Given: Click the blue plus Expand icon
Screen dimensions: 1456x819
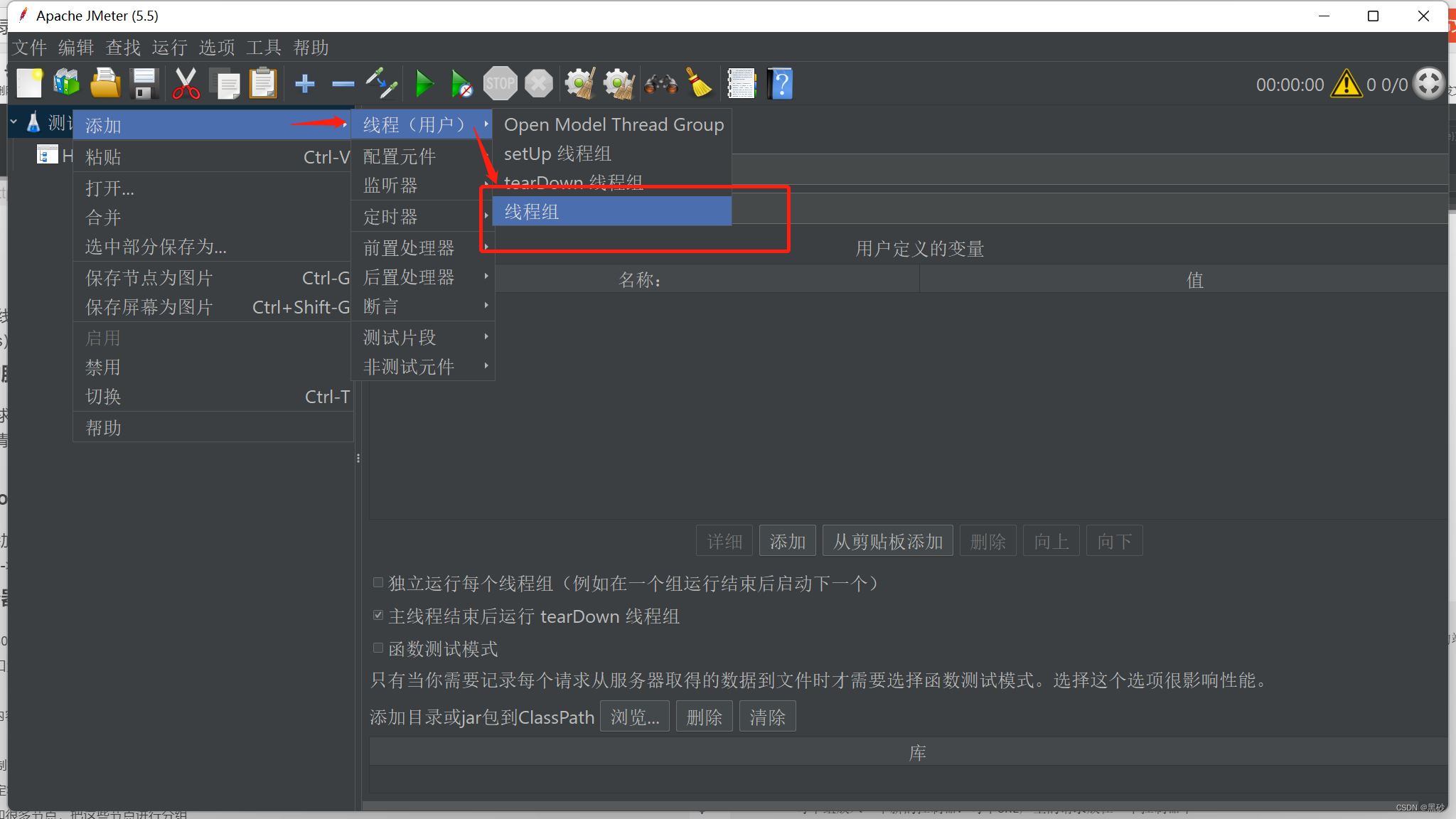Looking at the screenshot, I should tap(305, 84).
